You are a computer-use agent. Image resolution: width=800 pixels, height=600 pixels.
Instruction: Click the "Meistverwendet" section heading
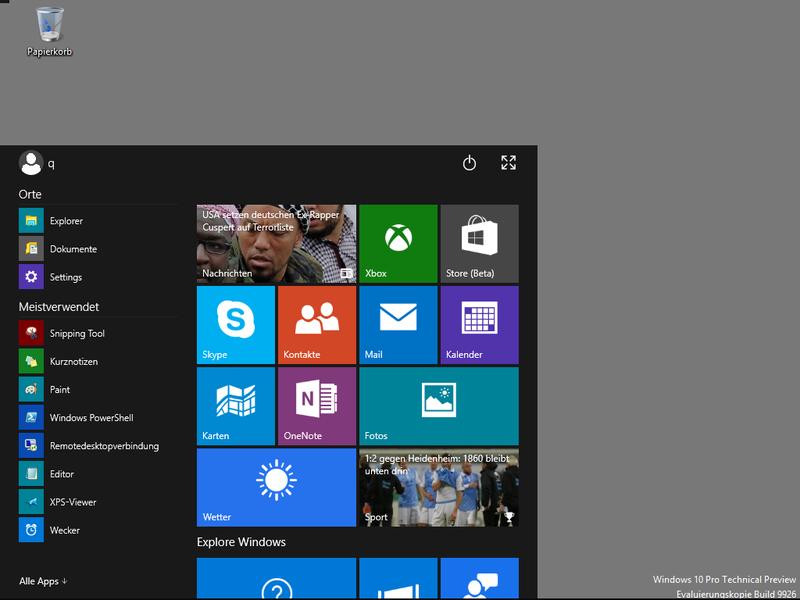(x=59, y=307)
